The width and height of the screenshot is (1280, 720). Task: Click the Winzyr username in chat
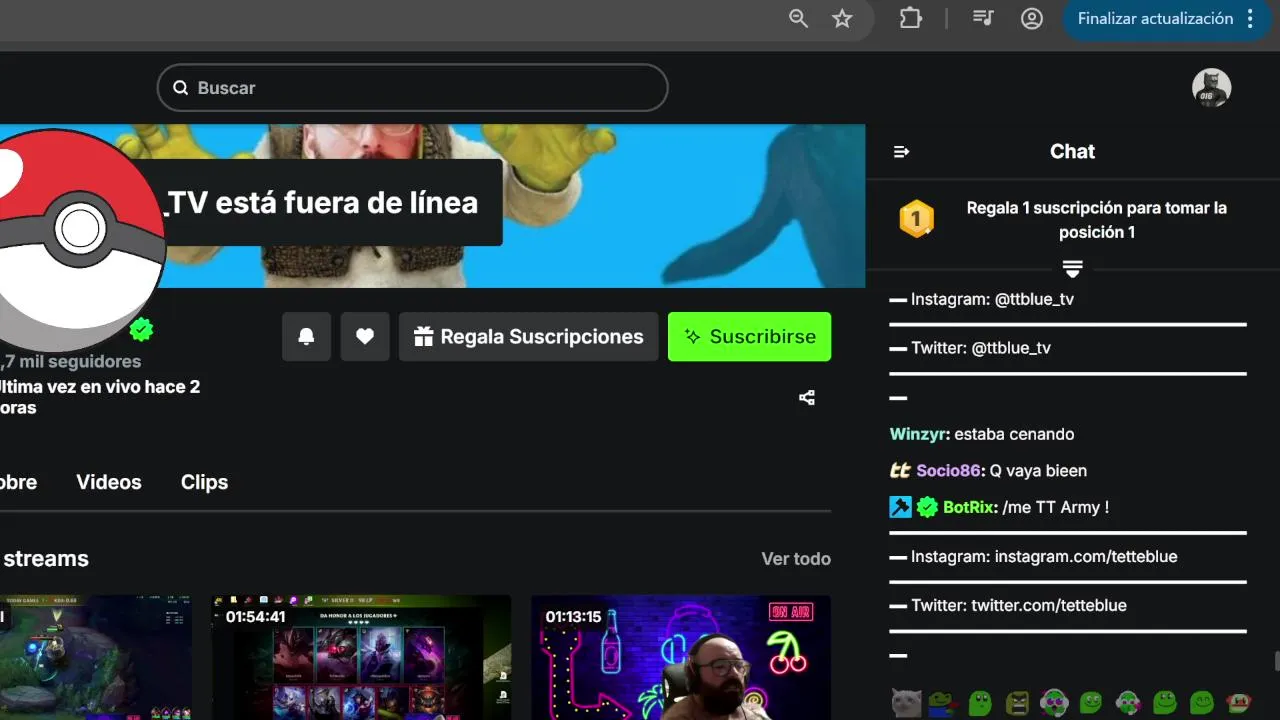[x=919, y=434]
